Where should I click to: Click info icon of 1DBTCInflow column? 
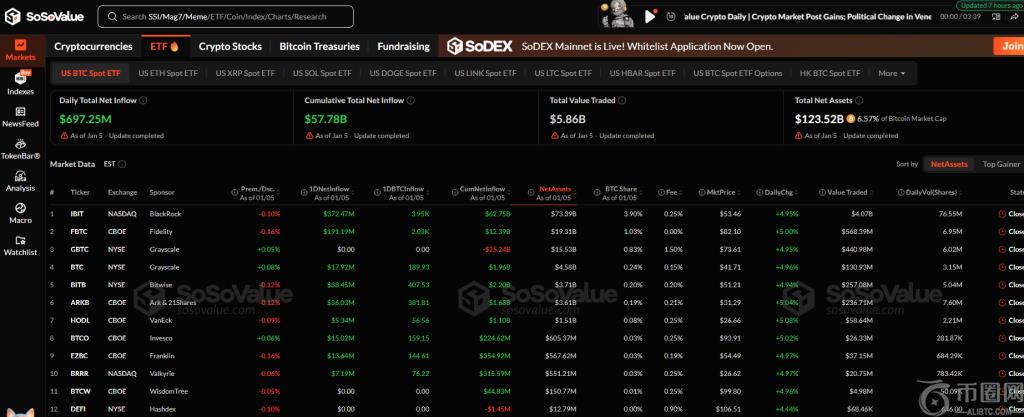(x=377, y=193)
